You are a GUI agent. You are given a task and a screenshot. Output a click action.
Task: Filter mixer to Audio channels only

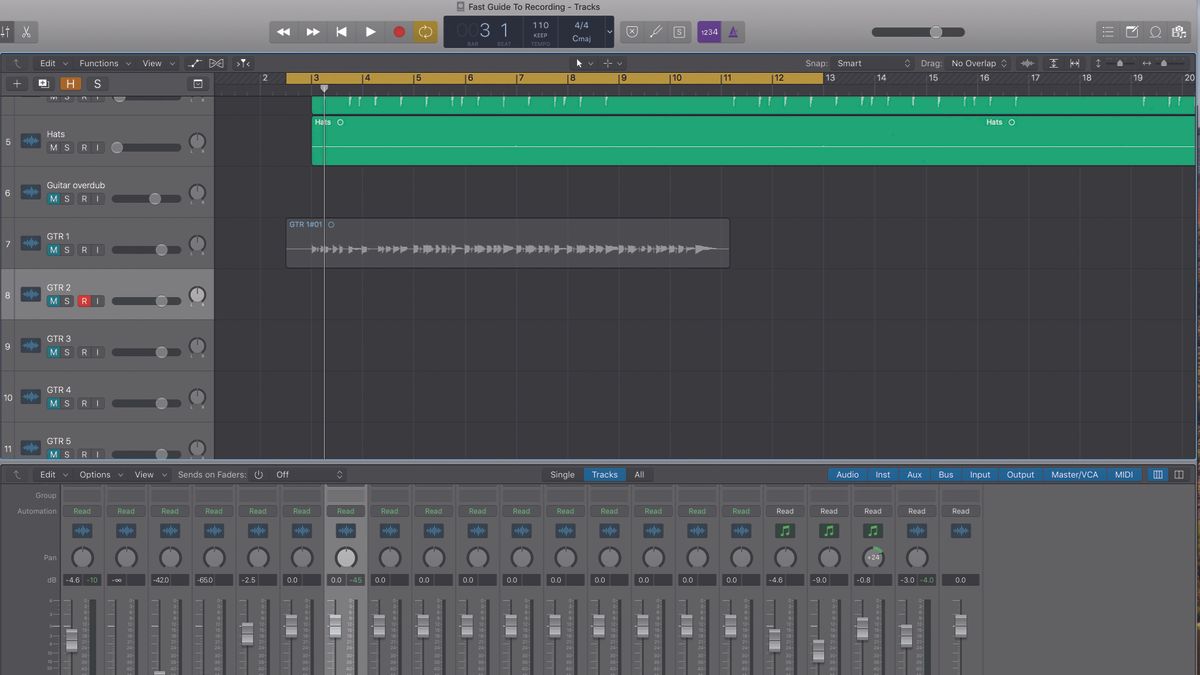847,474
